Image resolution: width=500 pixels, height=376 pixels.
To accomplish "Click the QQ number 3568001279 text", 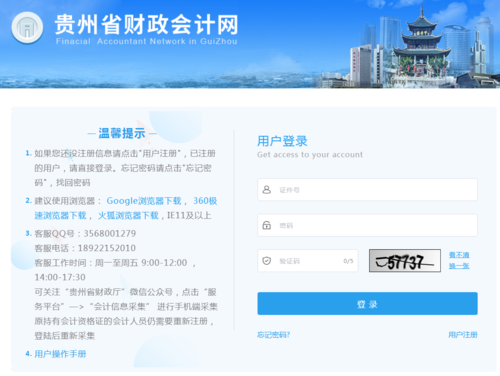I will (x=110, y=233).
